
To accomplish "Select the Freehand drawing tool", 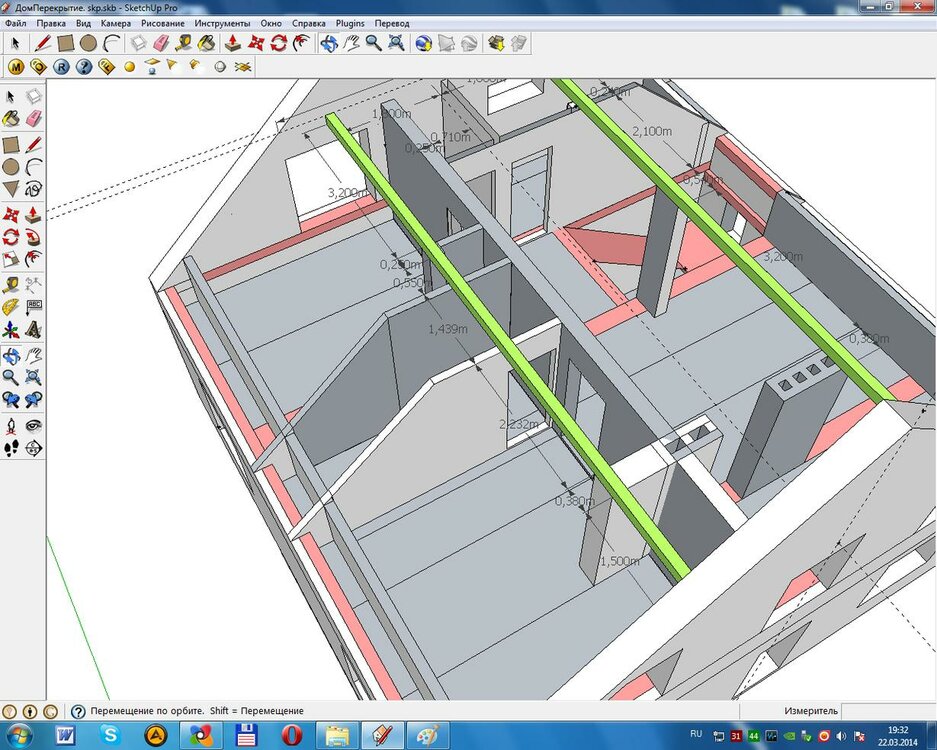I will 34,189.
